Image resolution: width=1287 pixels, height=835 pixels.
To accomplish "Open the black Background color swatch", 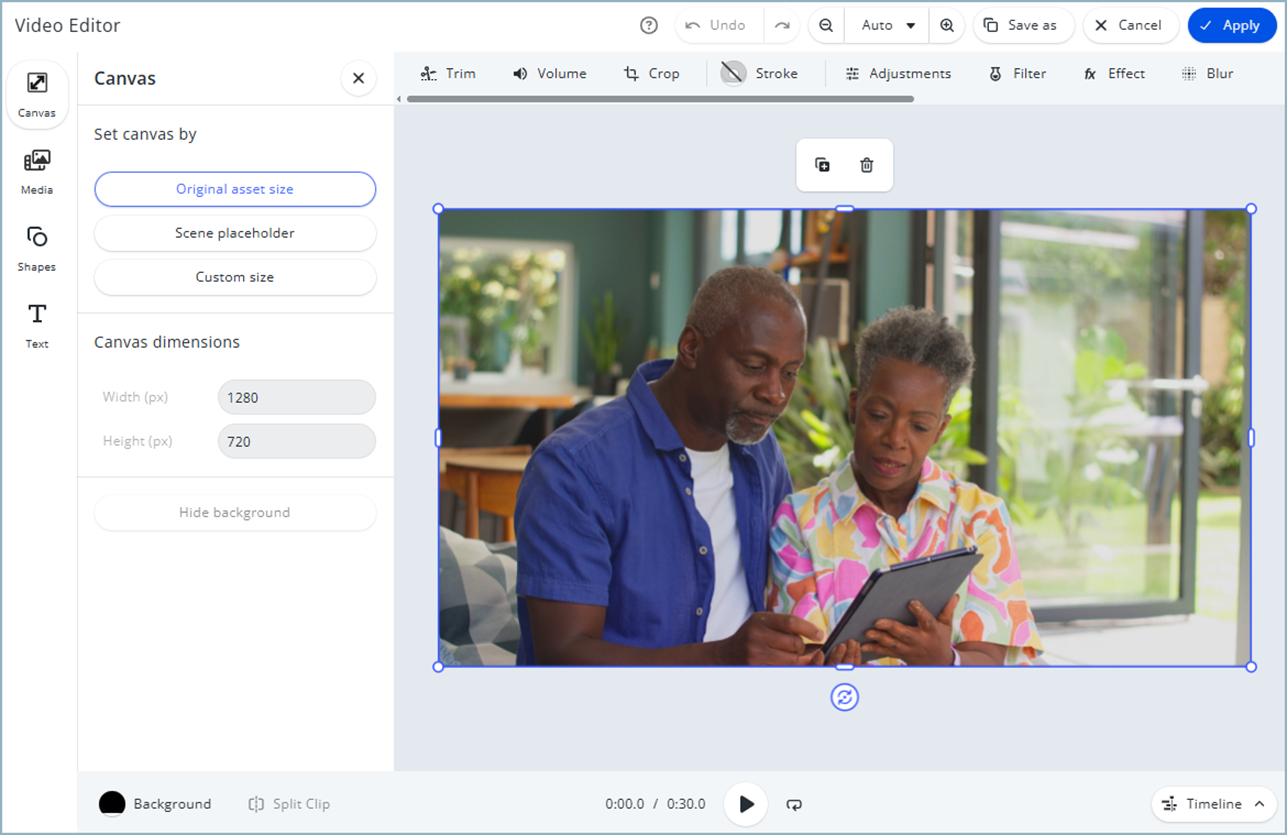I will pyautogui.click(x=112, y=804).
